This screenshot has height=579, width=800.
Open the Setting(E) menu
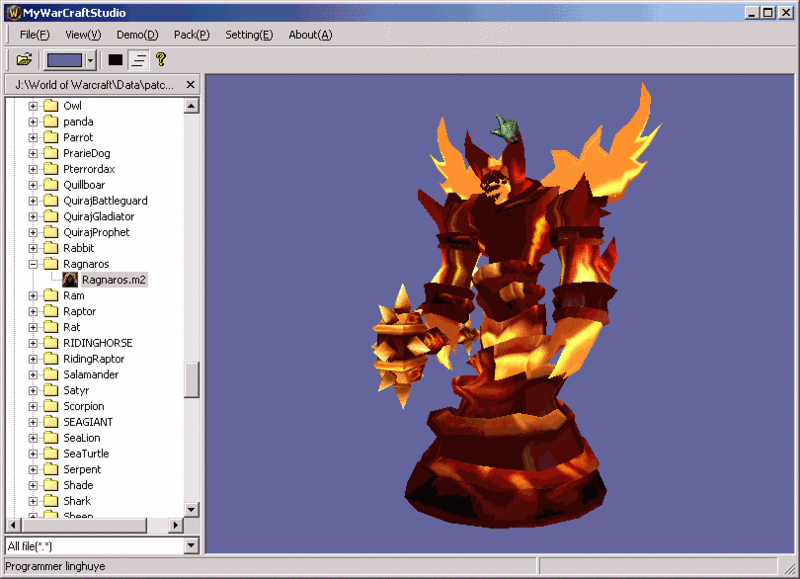coord(249,35)
